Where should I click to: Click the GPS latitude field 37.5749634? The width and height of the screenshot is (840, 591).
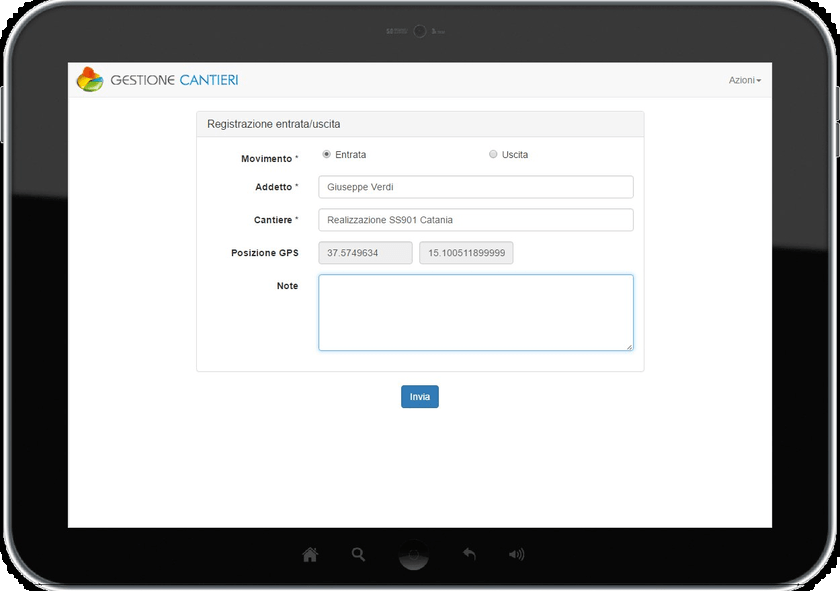pyautogui.click(x=365, y=253)
